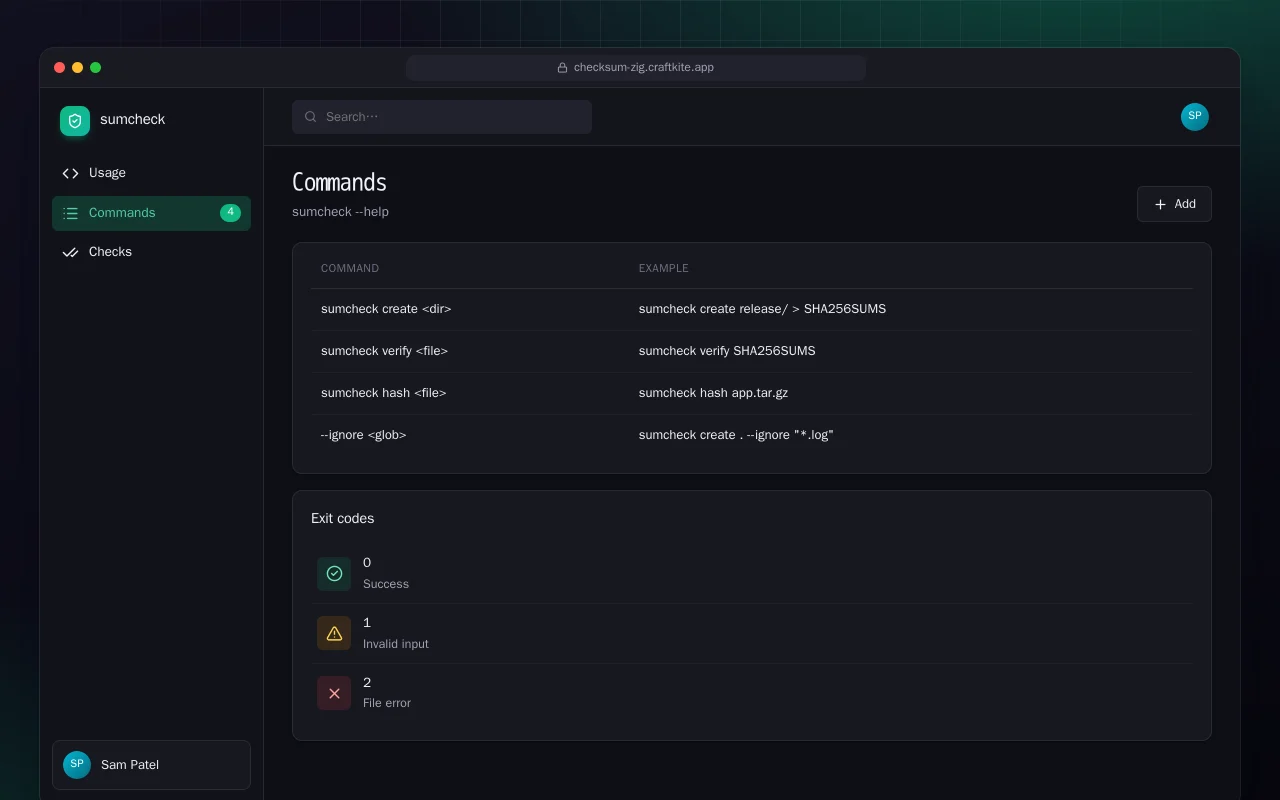This screenshot has width=1280, height=800.
Task: Minimize the window with yellow button
Action: 77,68
